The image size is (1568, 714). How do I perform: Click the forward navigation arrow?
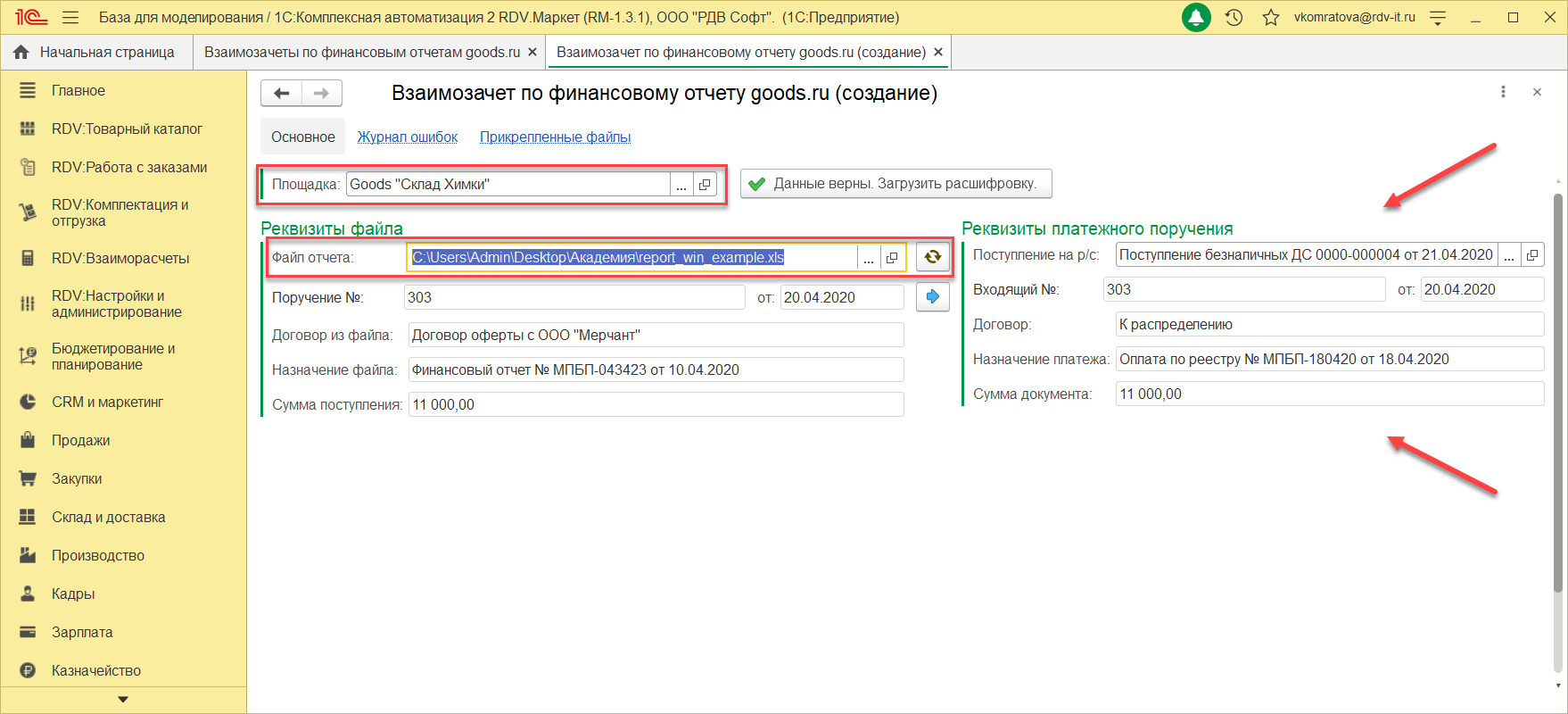321,93
